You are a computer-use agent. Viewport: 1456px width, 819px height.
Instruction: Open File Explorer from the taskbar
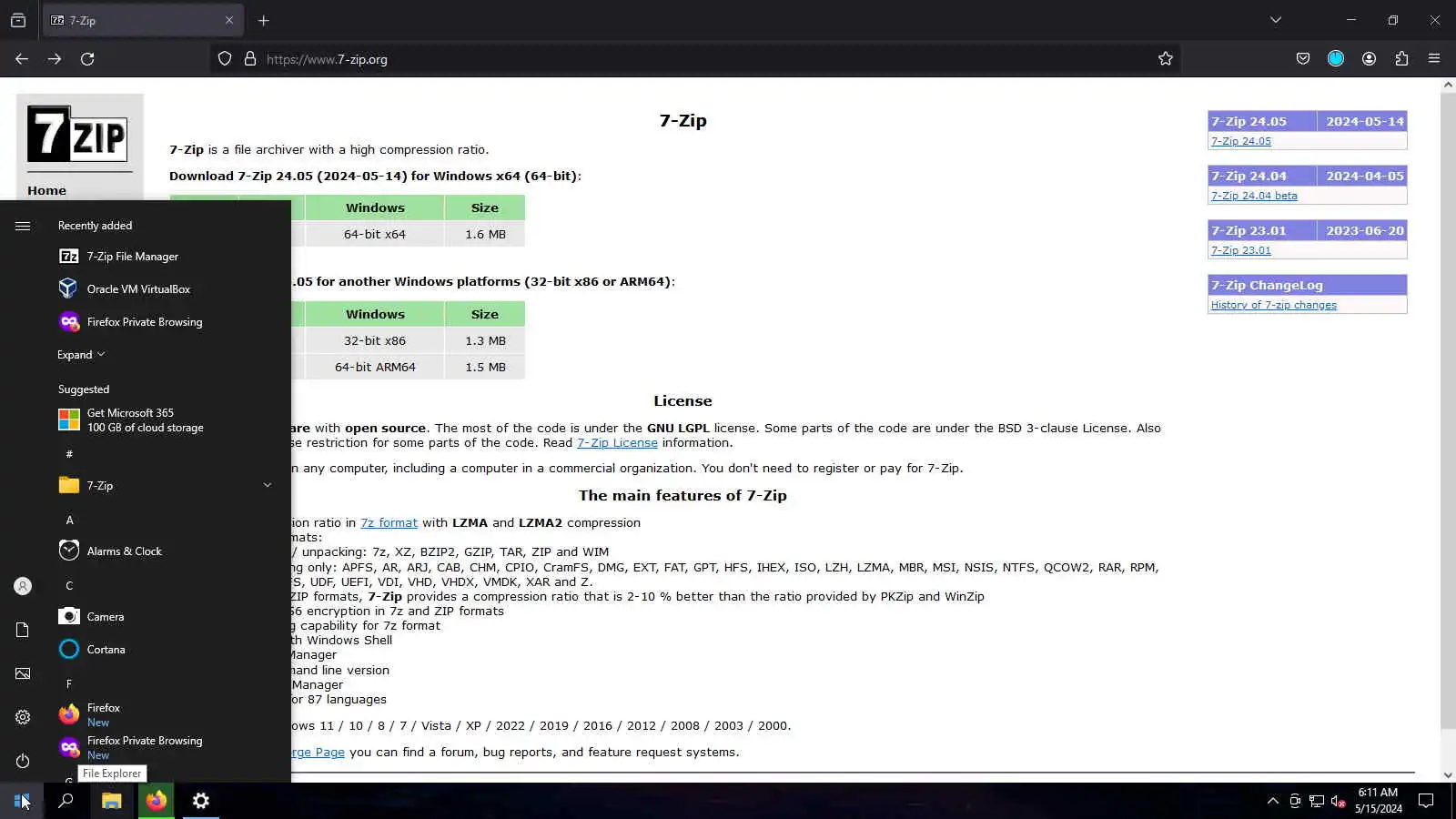(x=111, y=801)
